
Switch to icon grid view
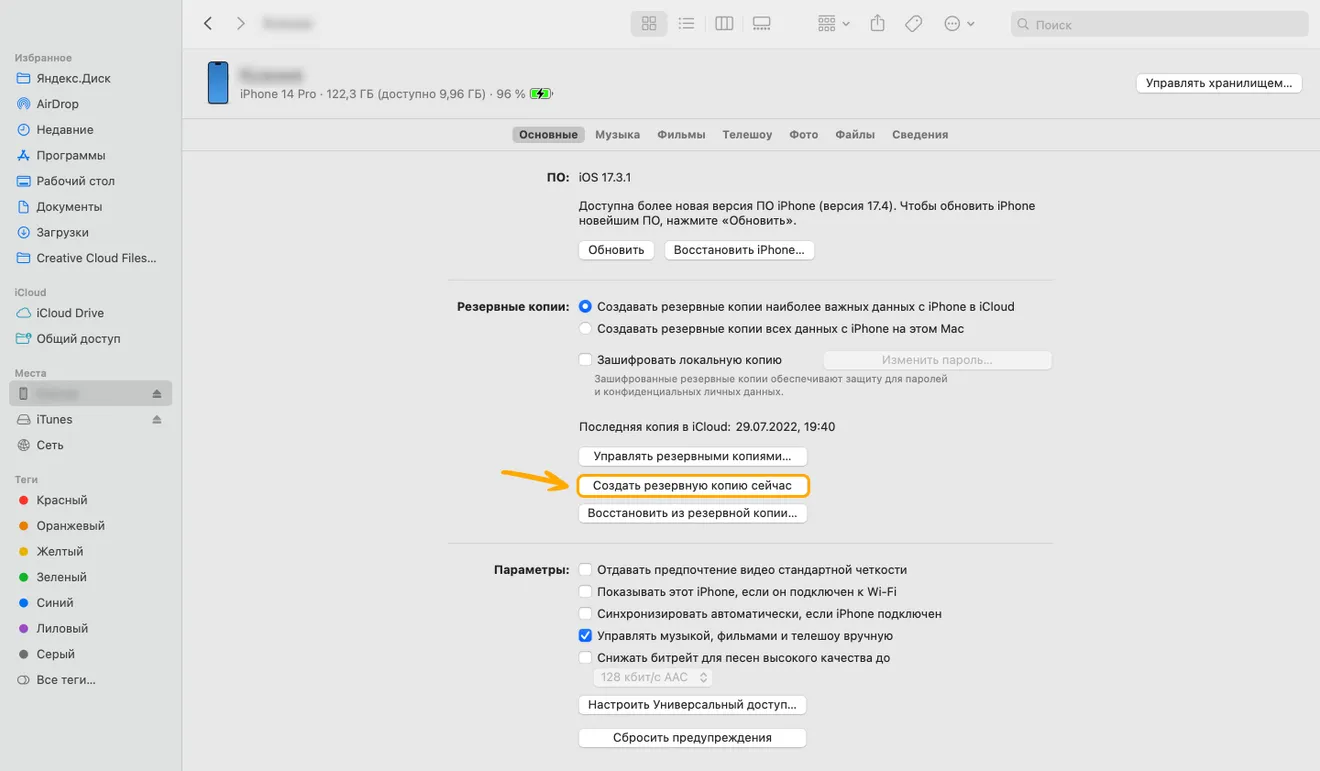(x=649, y=23)
